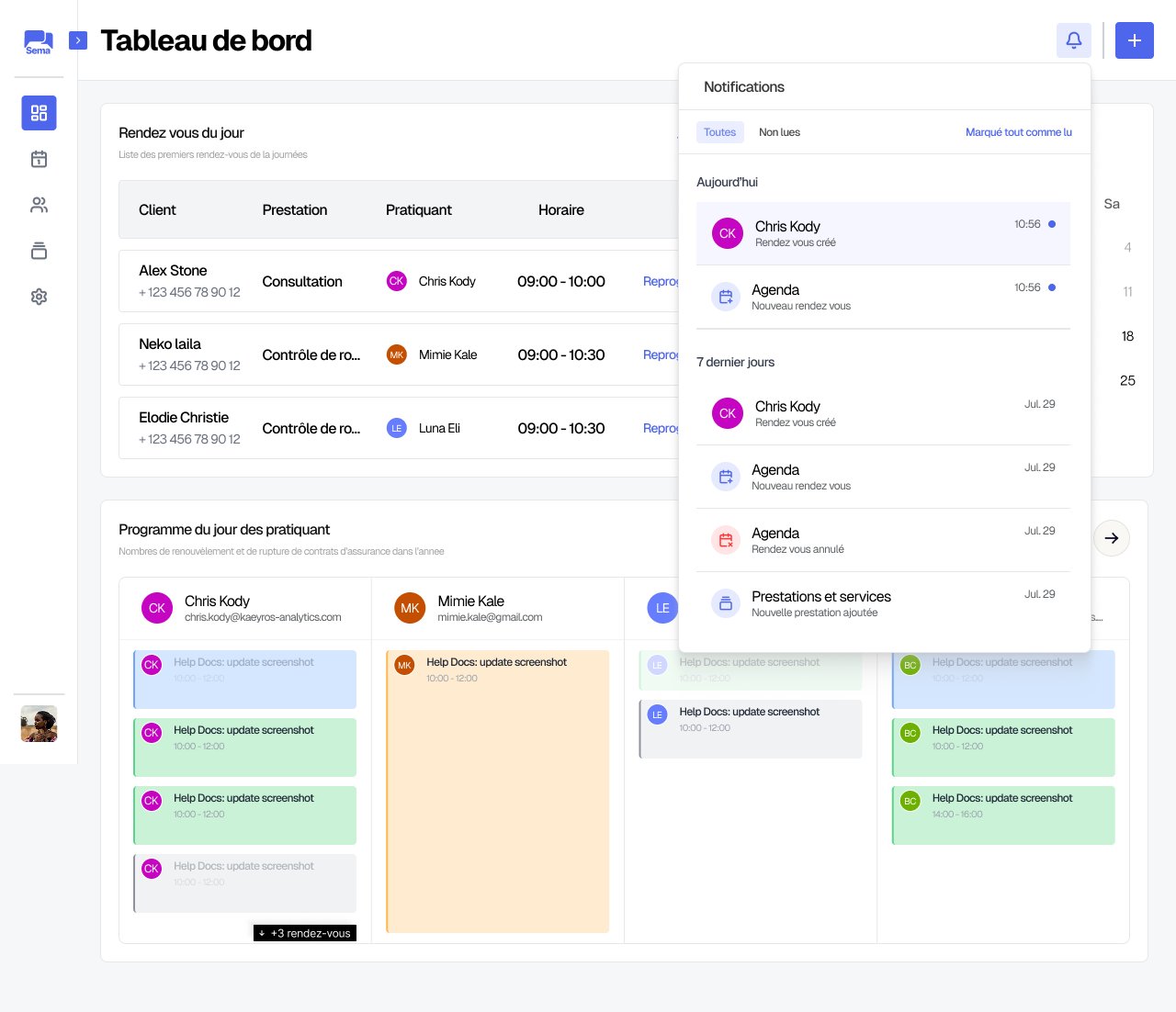Viewport: 1176px width, 1012px height.
Task: Select Mimie Kale's orange appointment block
Action: pyautogui.click(x=497, y=791)
